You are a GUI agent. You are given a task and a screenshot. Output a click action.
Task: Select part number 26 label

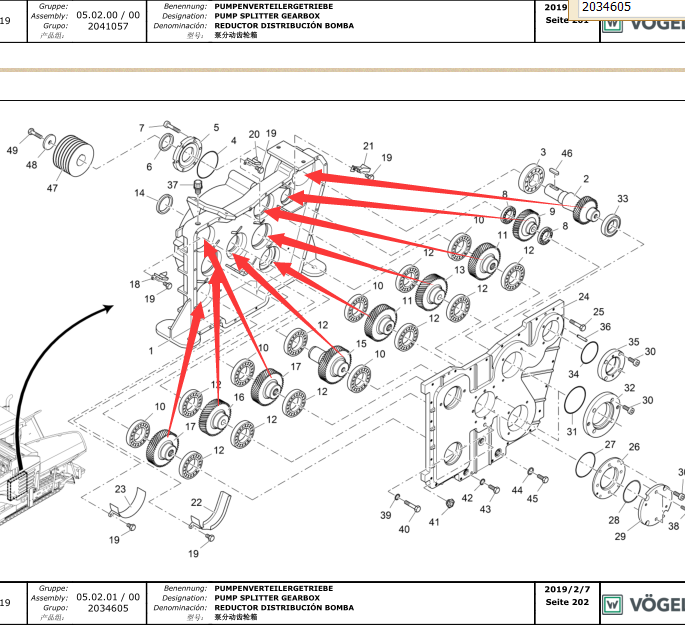[634, 447]
